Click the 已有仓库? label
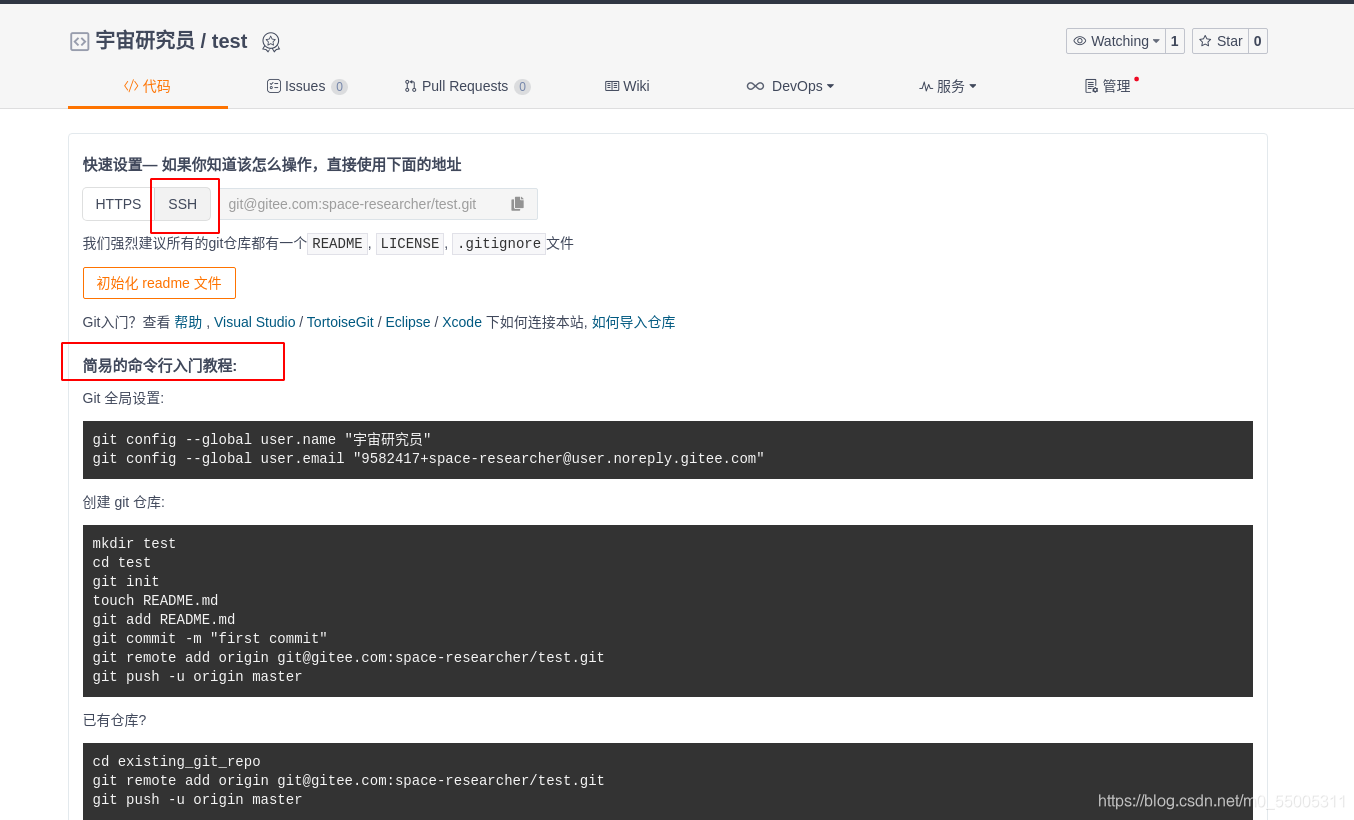The height and width of the screenshot is (820, 1354). (x=114, y=720)
